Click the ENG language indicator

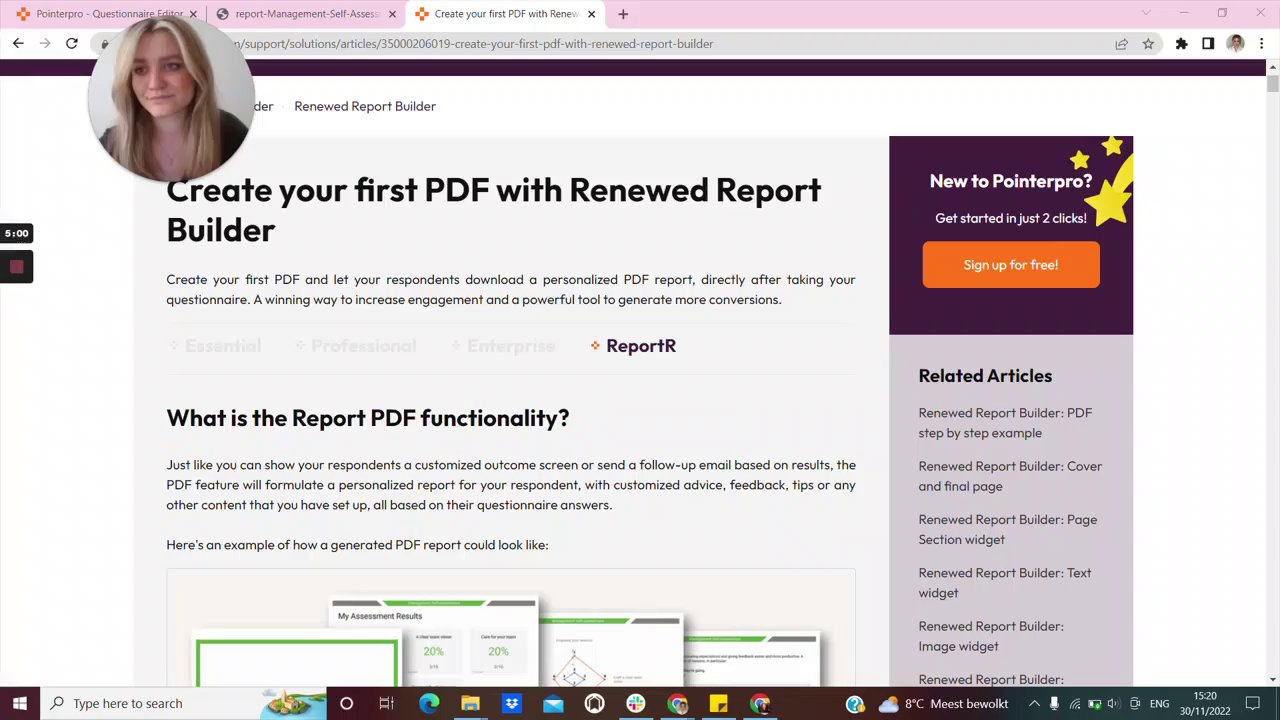point(1159,704)
